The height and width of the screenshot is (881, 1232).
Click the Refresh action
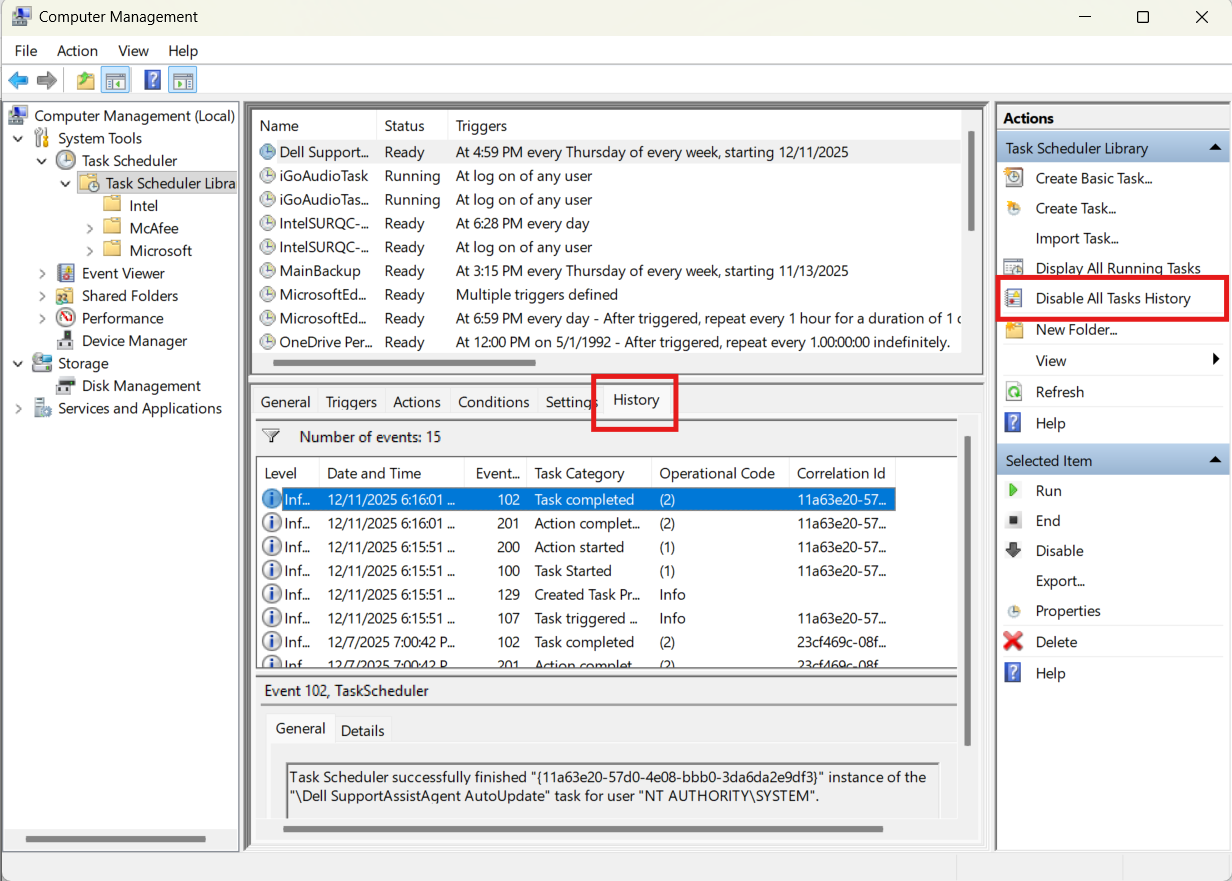(1060, 392)
